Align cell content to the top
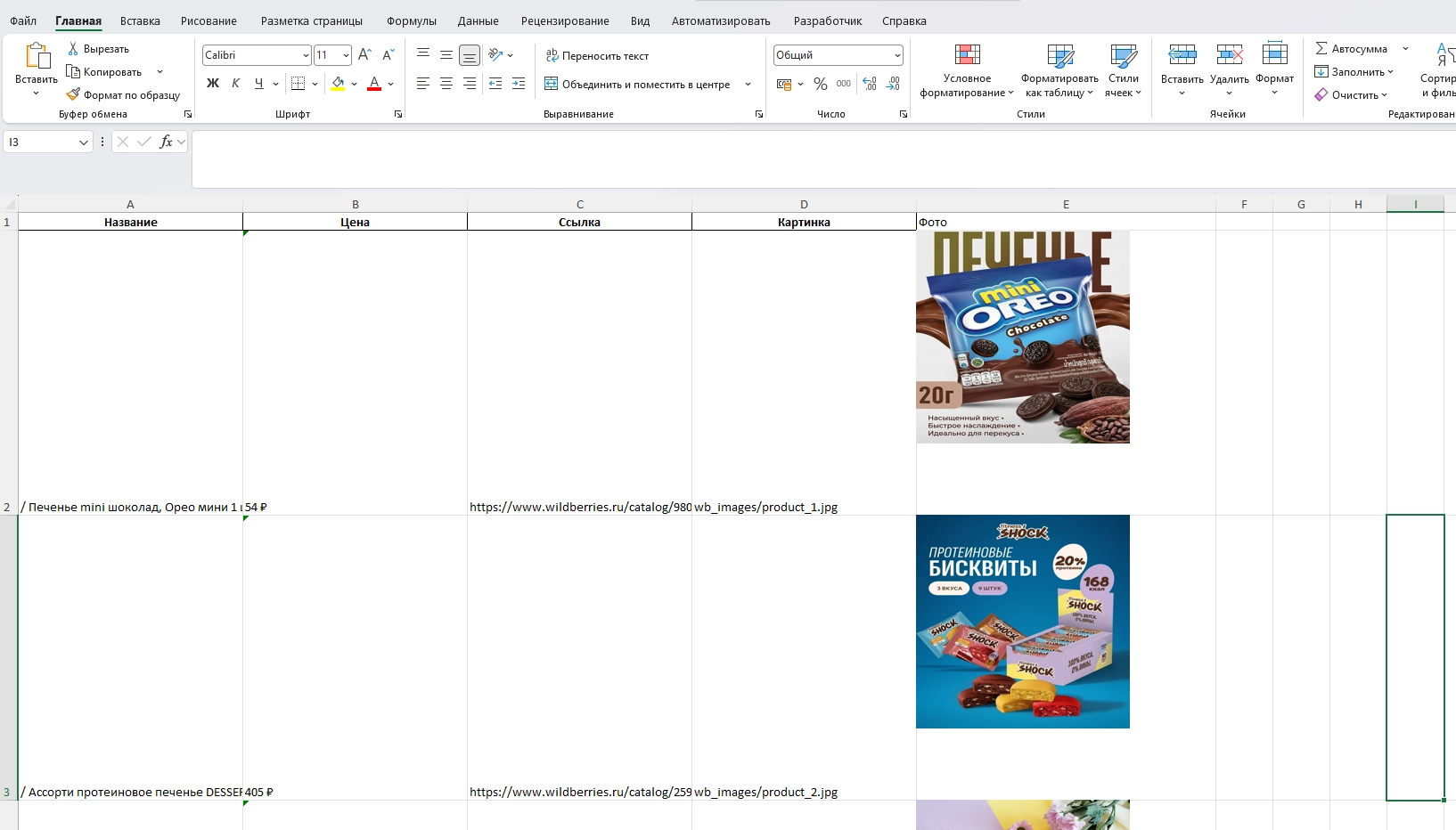This screenshot has width=1456, height=830. (x=423, y=54)
